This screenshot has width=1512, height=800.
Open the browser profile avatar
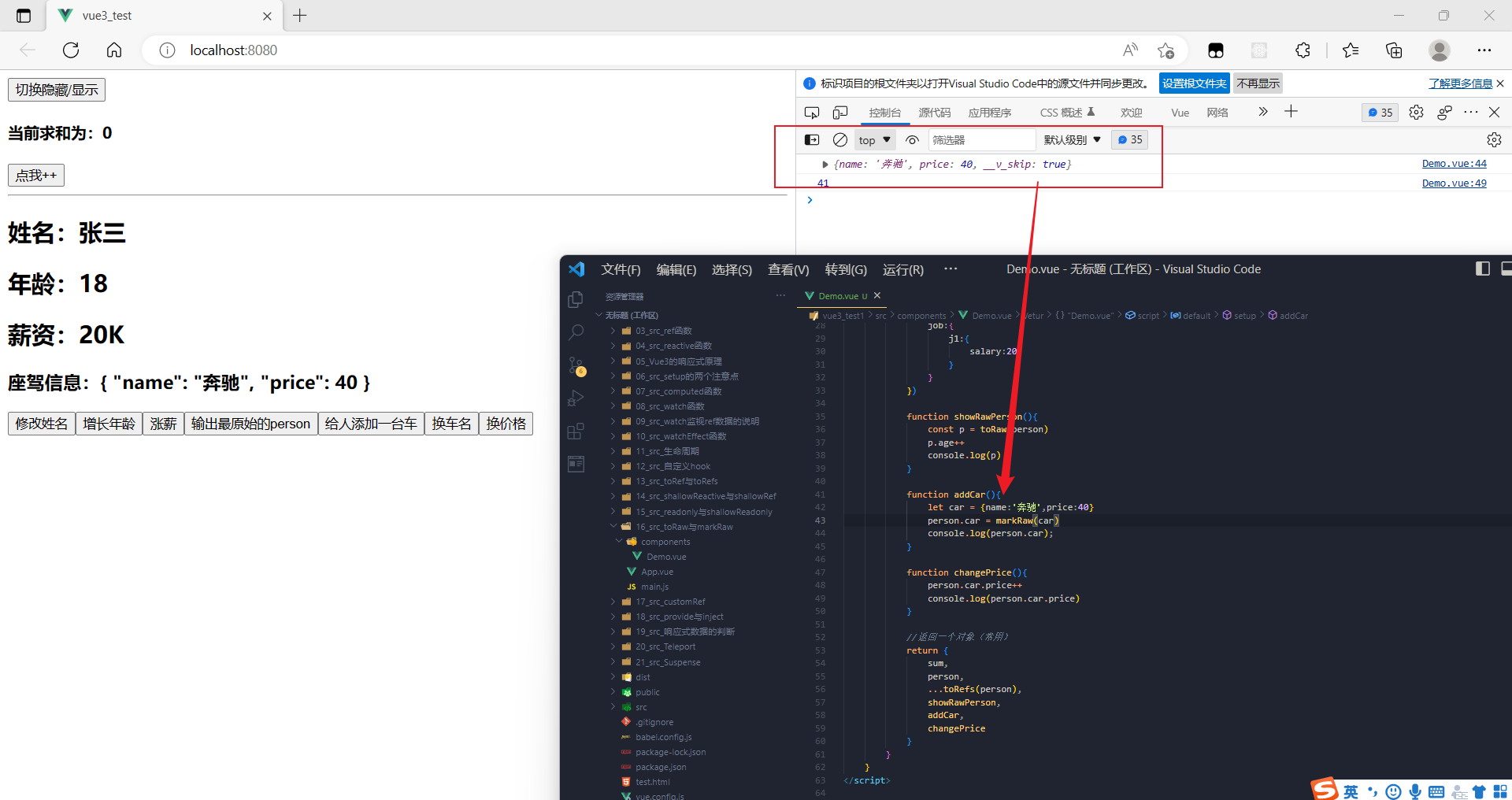[x=1440, y=50]
